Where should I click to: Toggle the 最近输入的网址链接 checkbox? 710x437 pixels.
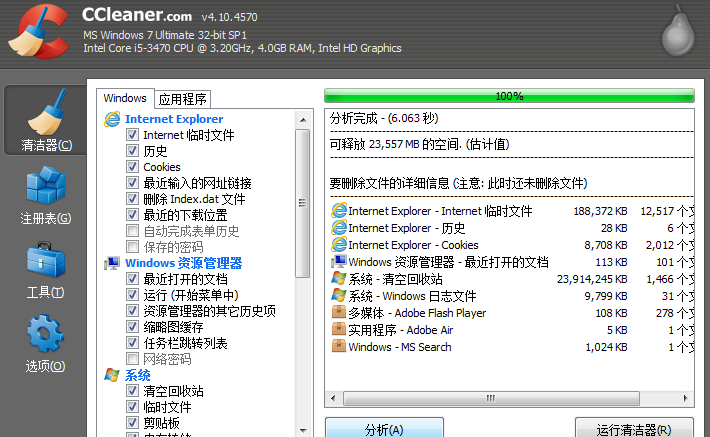point(132,183)
